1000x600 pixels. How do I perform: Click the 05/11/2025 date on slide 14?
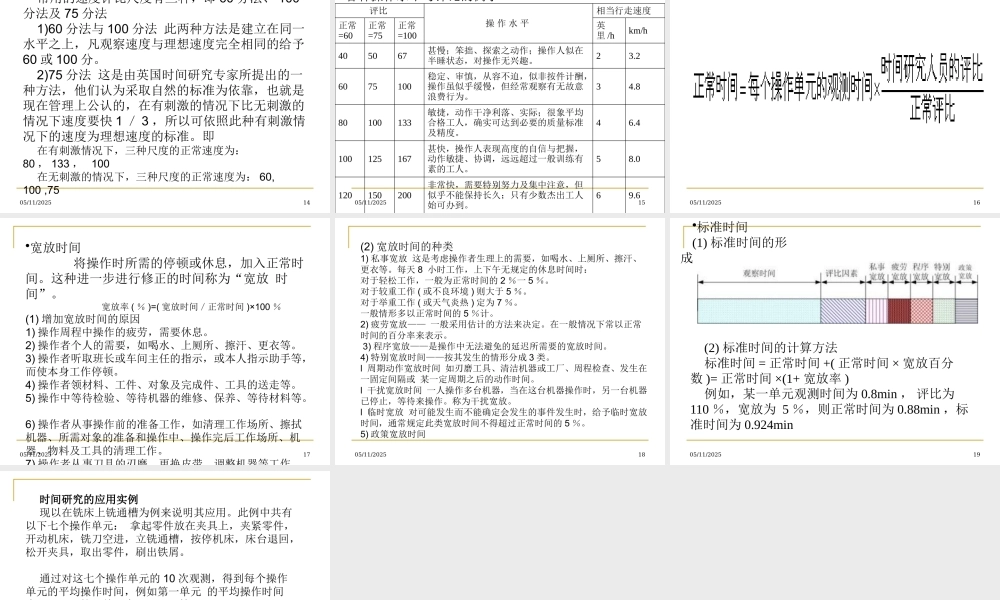[36, 202]
